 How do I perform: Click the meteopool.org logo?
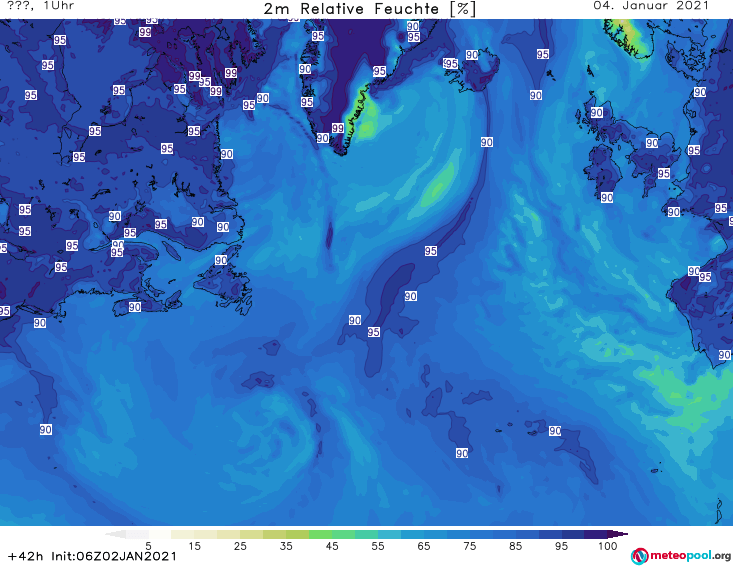(x=681, y=556)
